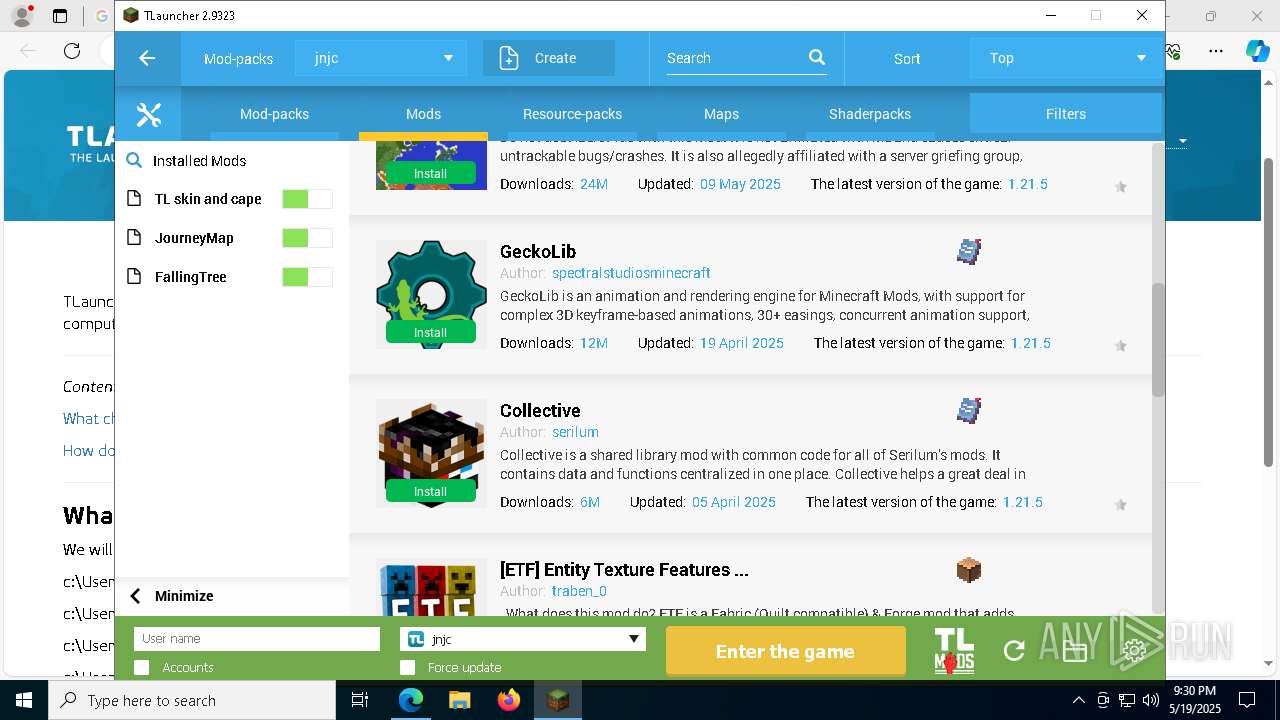Expand the jnjc mod-pack dropdown
The height and width of the screenshot is (720, 1280).
tap(381, 58)
